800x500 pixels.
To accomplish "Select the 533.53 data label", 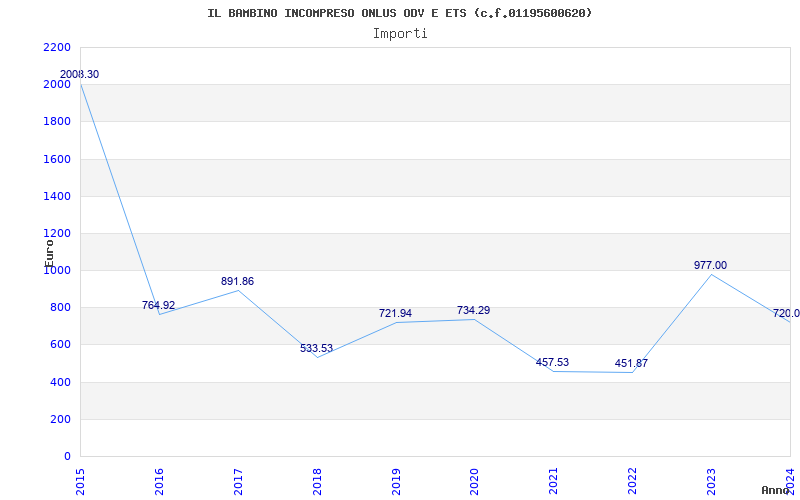I will (x=316, y=348).
